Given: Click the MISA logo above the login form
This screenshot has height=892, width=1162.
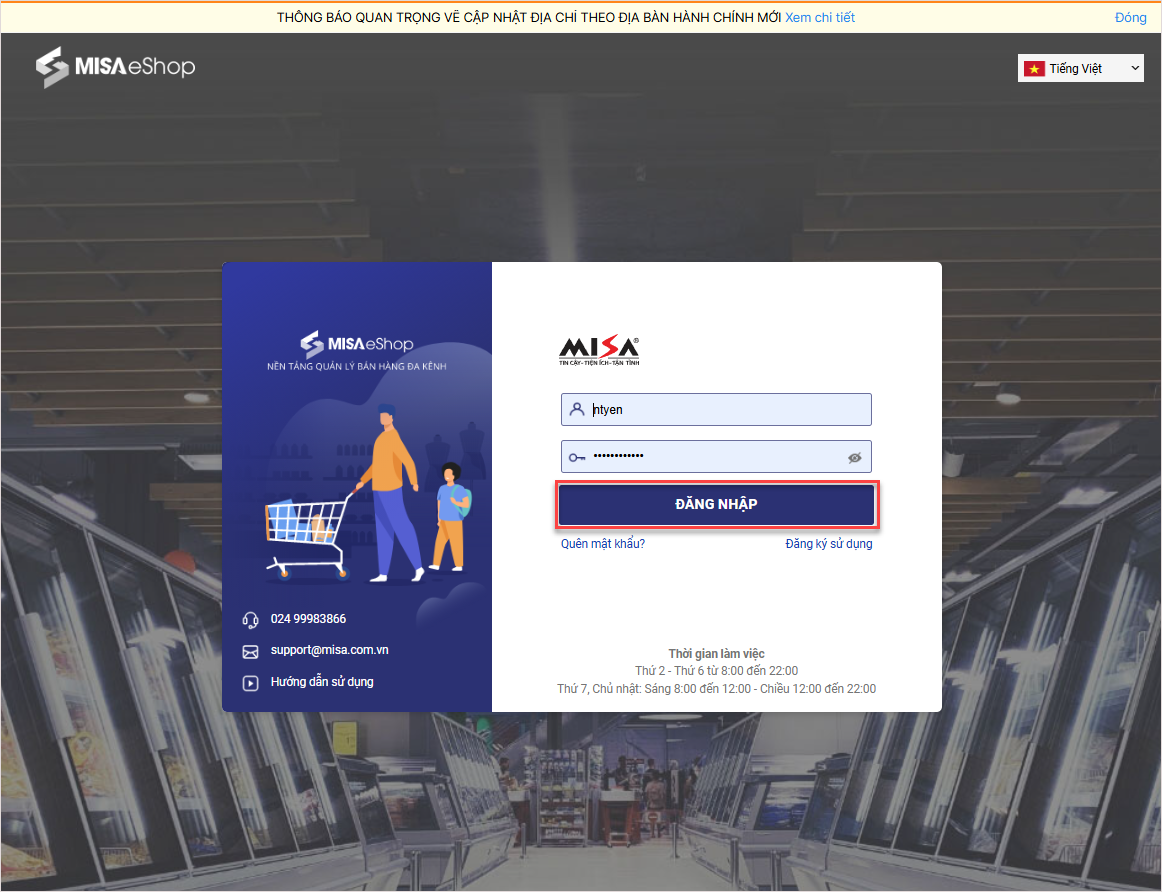Looking at the screenshot, I should [x=599, y=350].
